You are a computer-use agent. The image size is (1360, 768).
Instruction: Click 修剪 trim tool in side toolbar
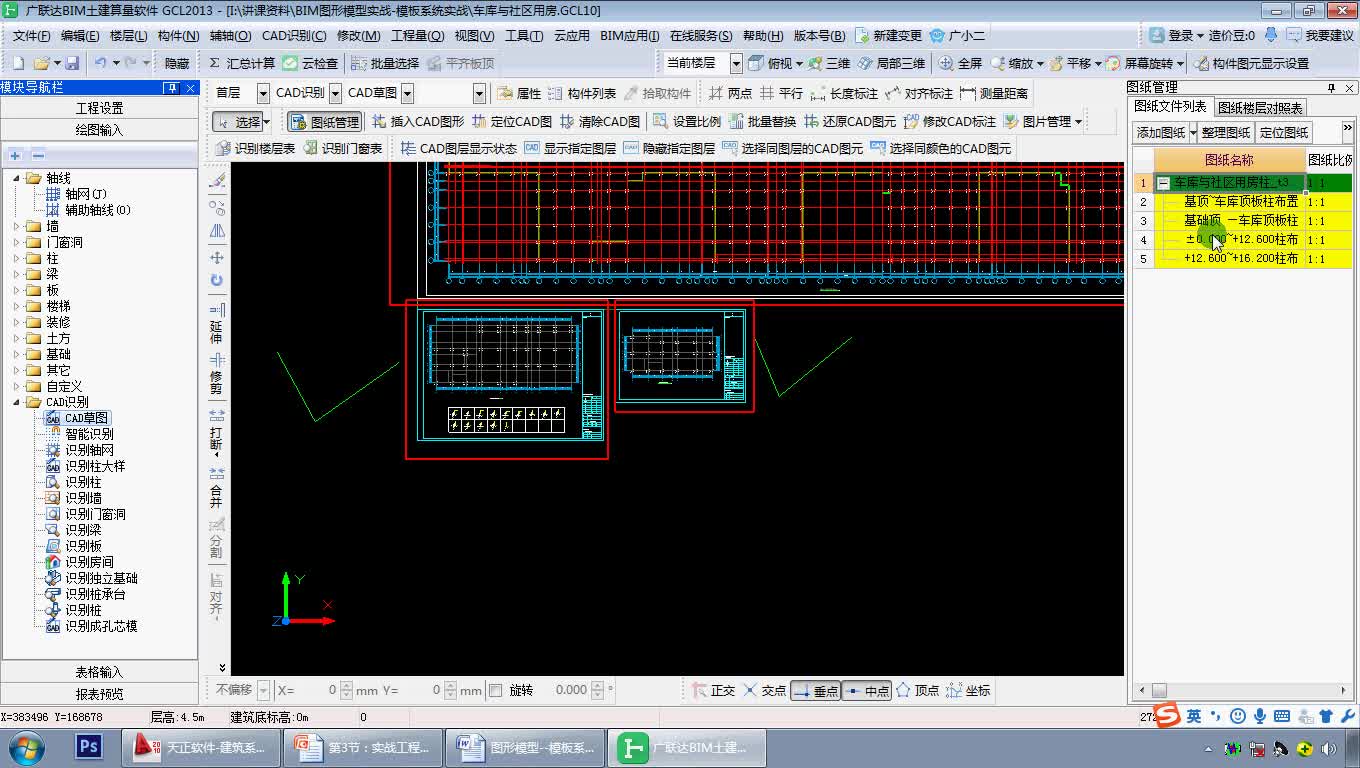click(216, 375)
